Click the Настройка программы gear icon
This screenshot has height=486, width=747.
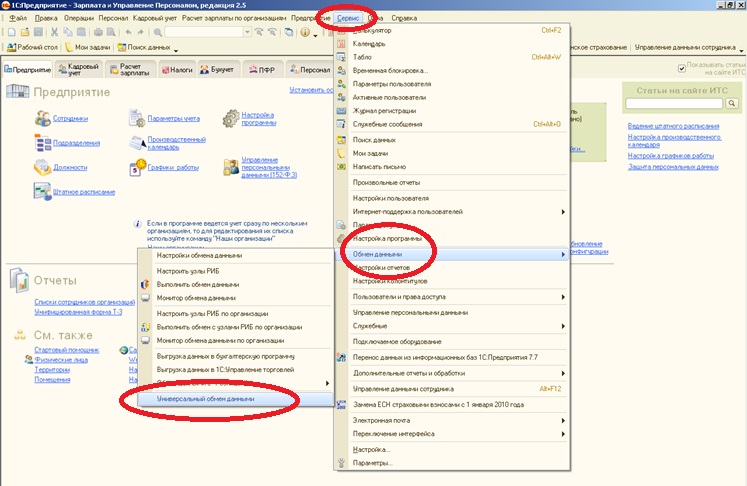click(231, 118)
